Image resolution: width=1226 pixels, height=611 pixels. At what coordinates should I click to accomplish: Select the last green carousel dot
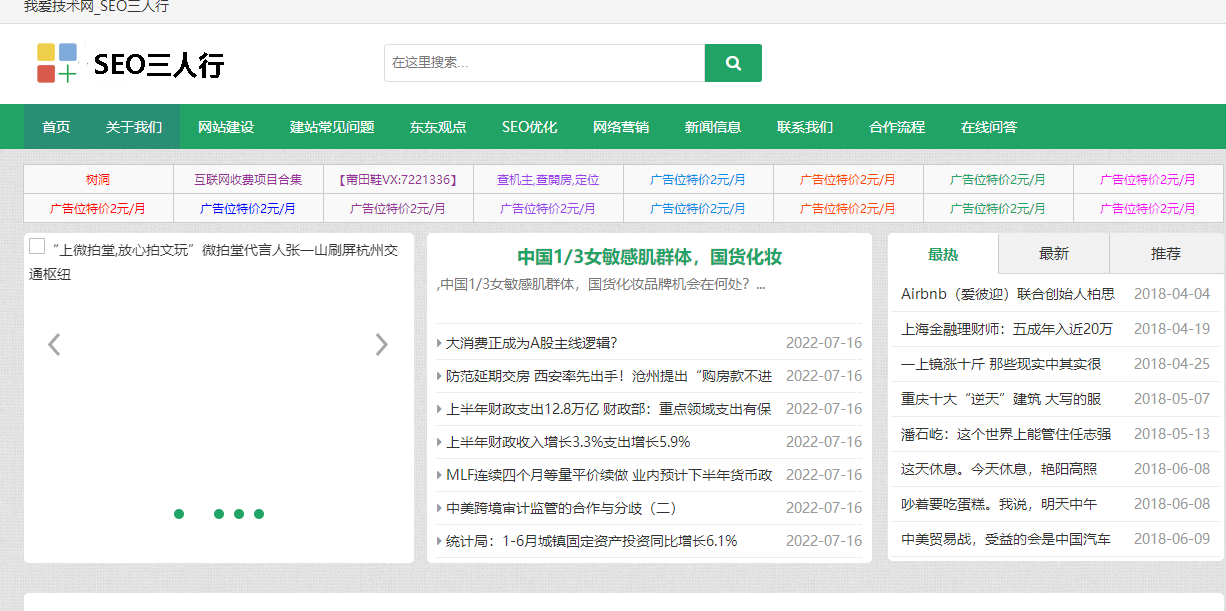pos(259,514)
